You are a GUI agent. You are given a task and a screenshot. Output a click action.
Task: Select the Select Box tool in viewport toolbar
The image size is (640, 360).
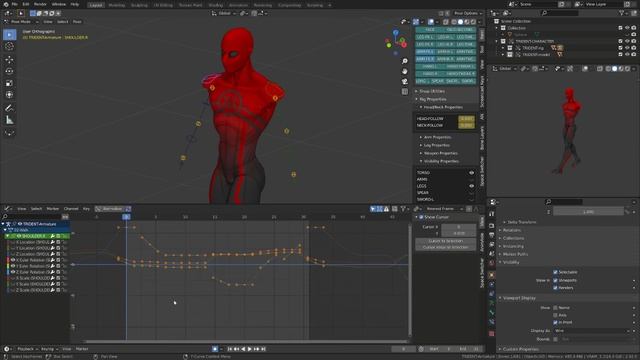[9, 35]
